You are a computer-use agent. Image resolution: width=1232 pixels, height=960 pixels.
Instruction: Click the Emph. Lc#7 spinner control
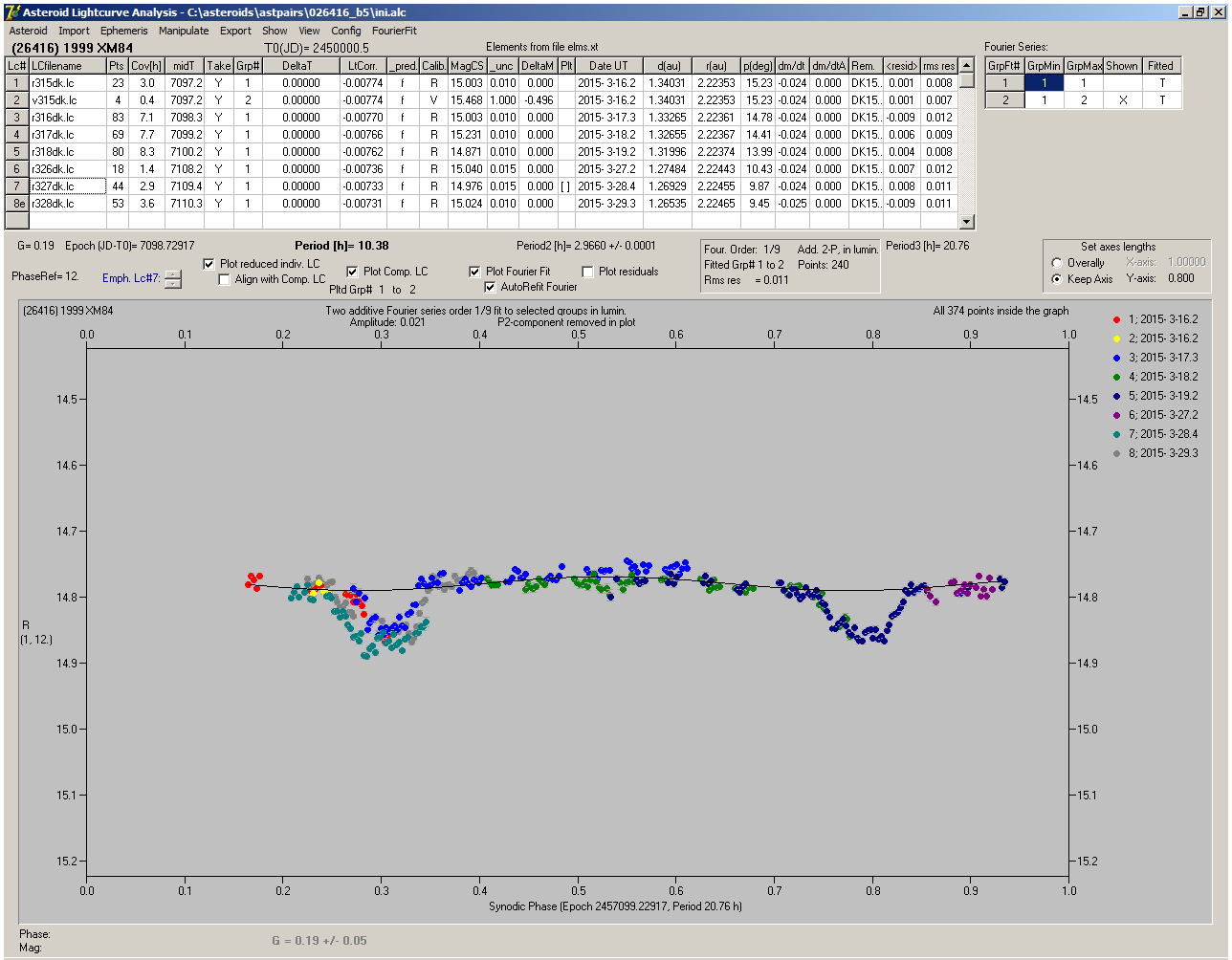click(x=172, y=279)
